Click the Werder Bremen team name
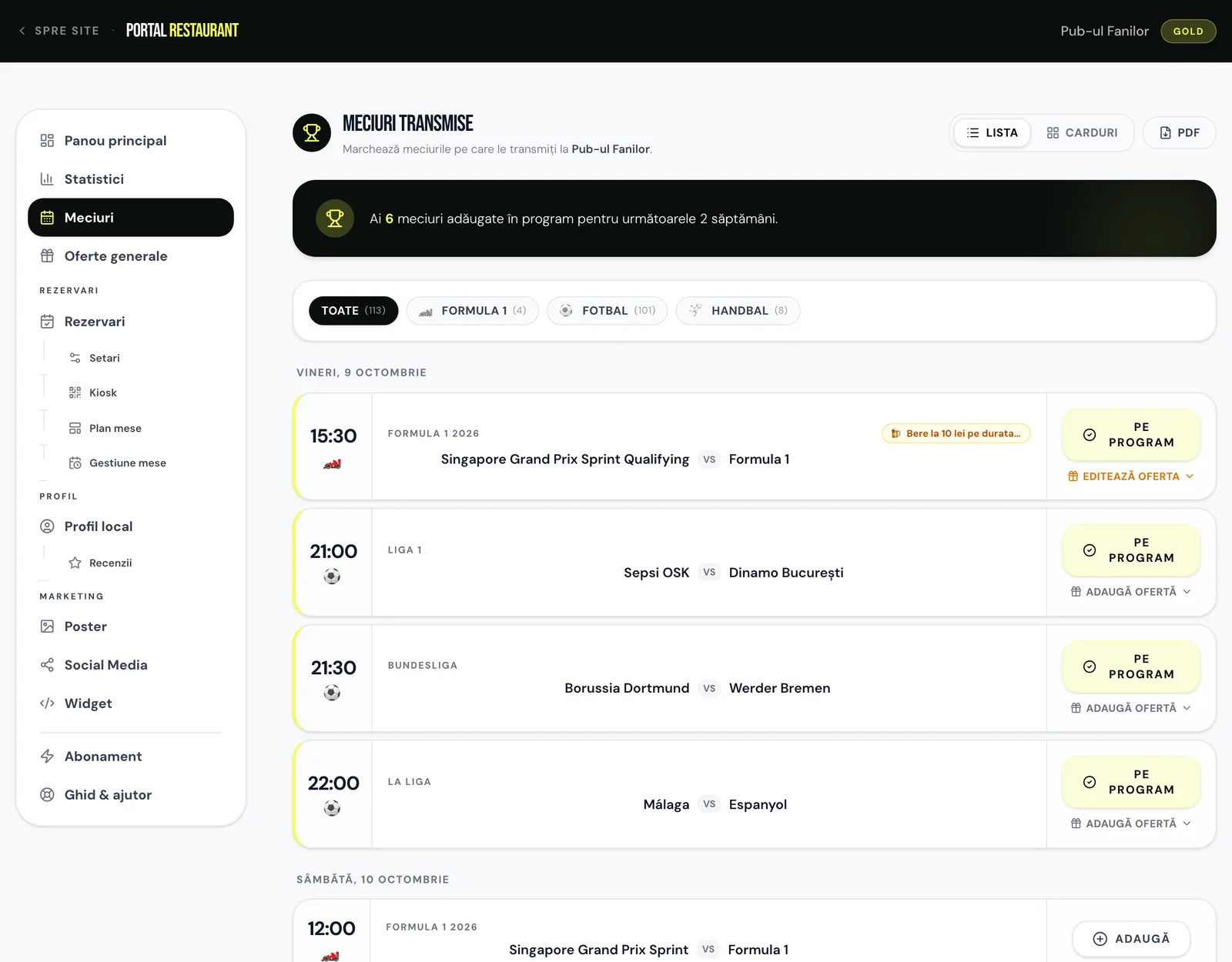The height and width of the screenshot is (962, 1232). [779, 688]
